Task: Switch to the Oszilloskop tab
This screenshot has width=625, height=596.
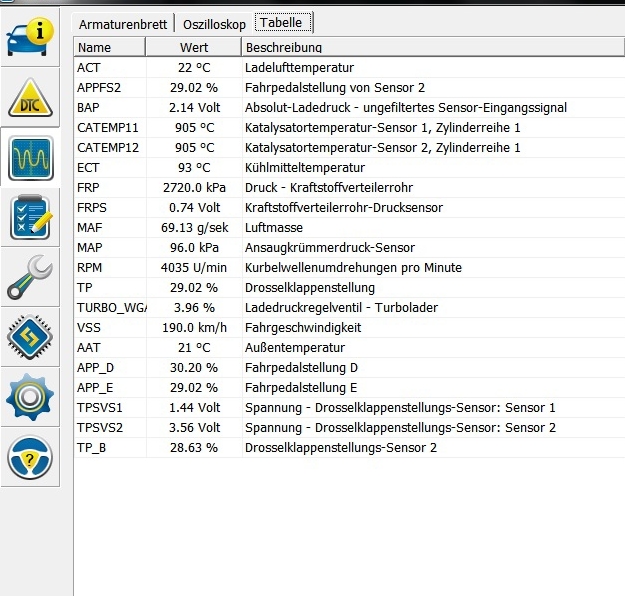Action: point(213,23)
